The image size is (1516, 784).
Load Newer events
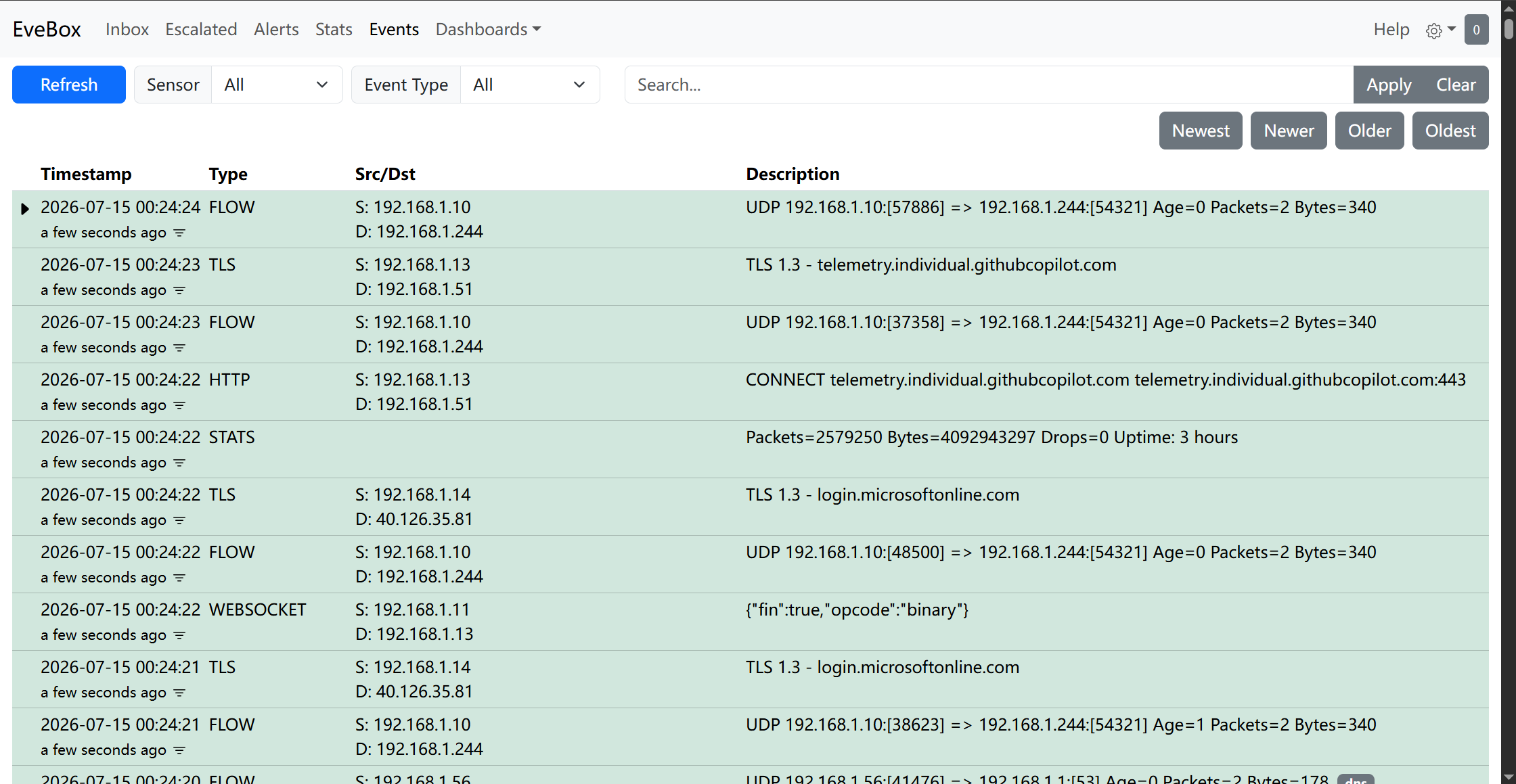pyautogui.click(x=1289, y=131)
